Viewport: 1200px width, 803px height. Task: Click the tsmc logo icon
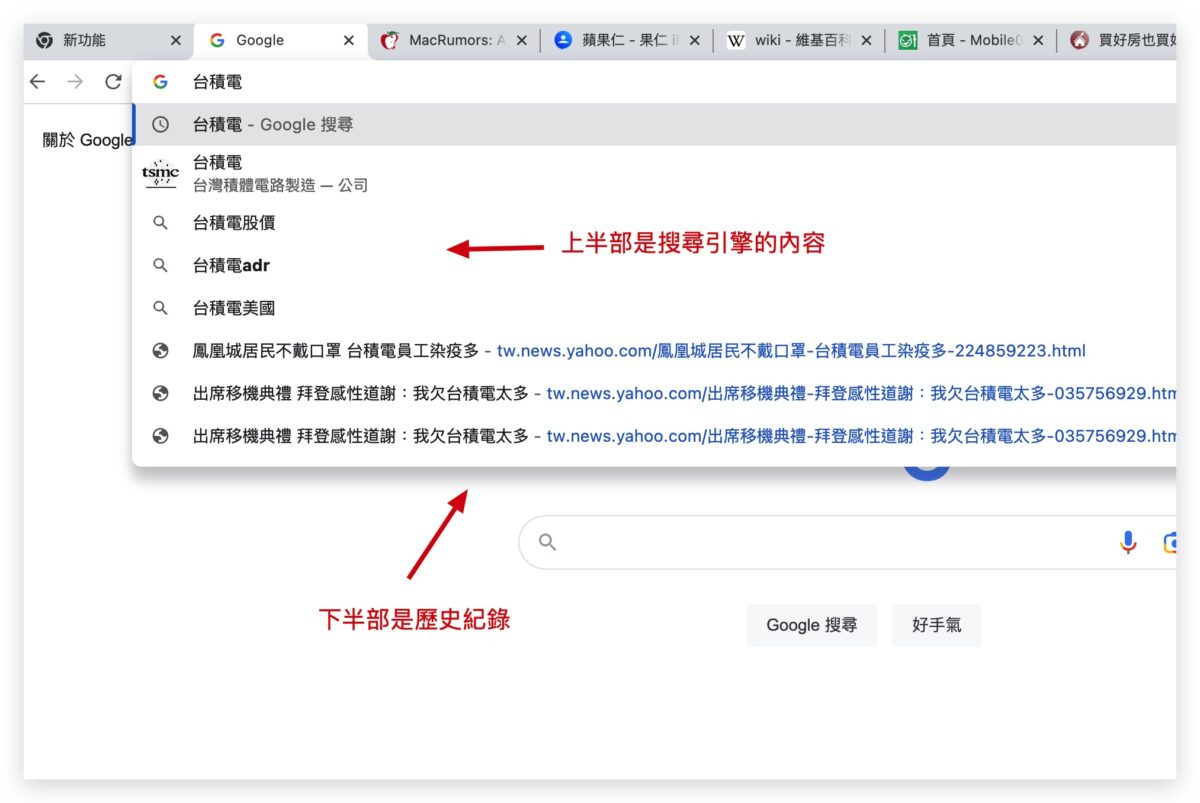click(x=160, y=174)
